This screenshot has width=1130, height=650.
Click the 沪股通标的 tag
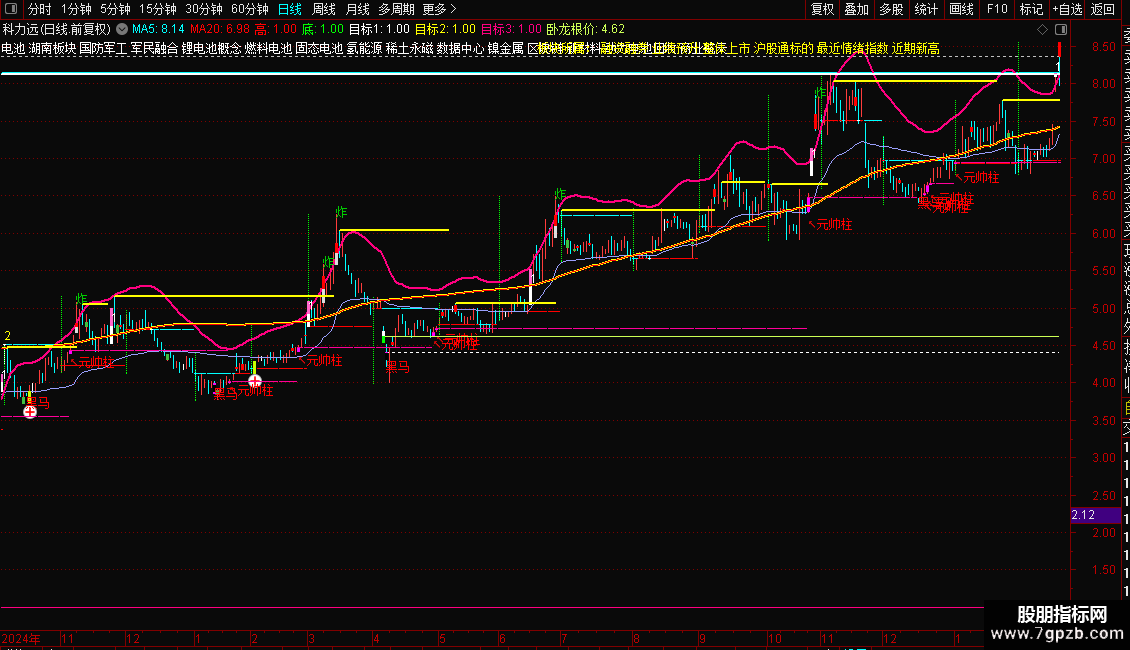coord(783,48)
